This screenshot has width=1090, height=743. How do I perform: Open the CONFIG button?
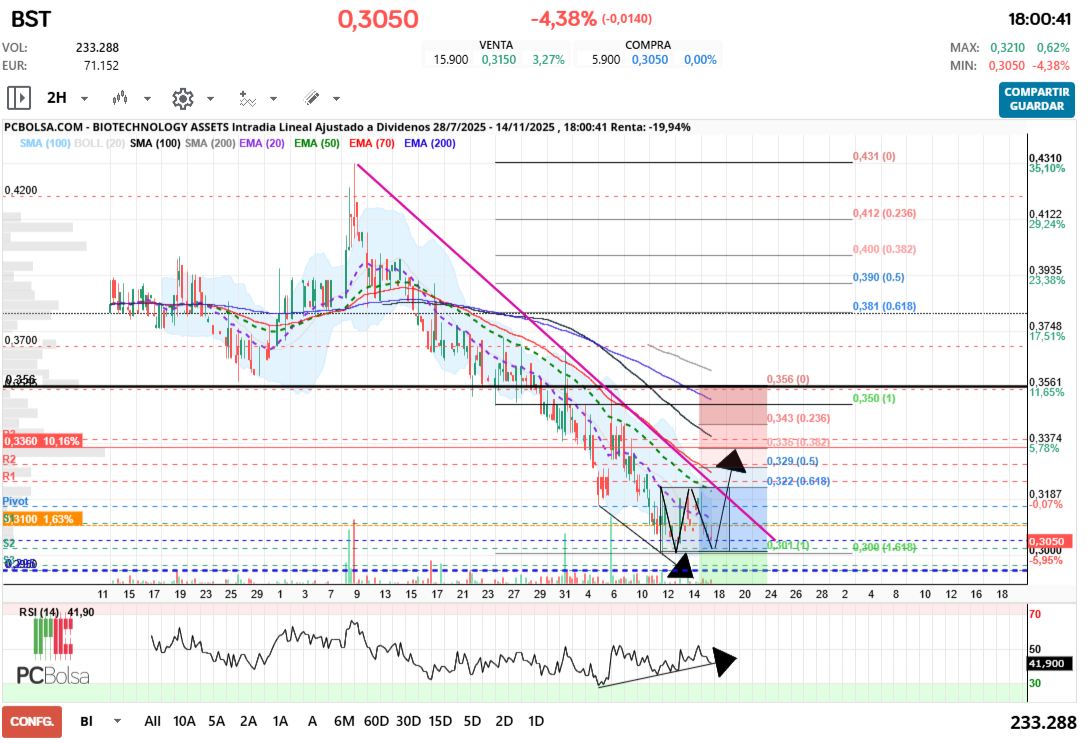point(31,720)
